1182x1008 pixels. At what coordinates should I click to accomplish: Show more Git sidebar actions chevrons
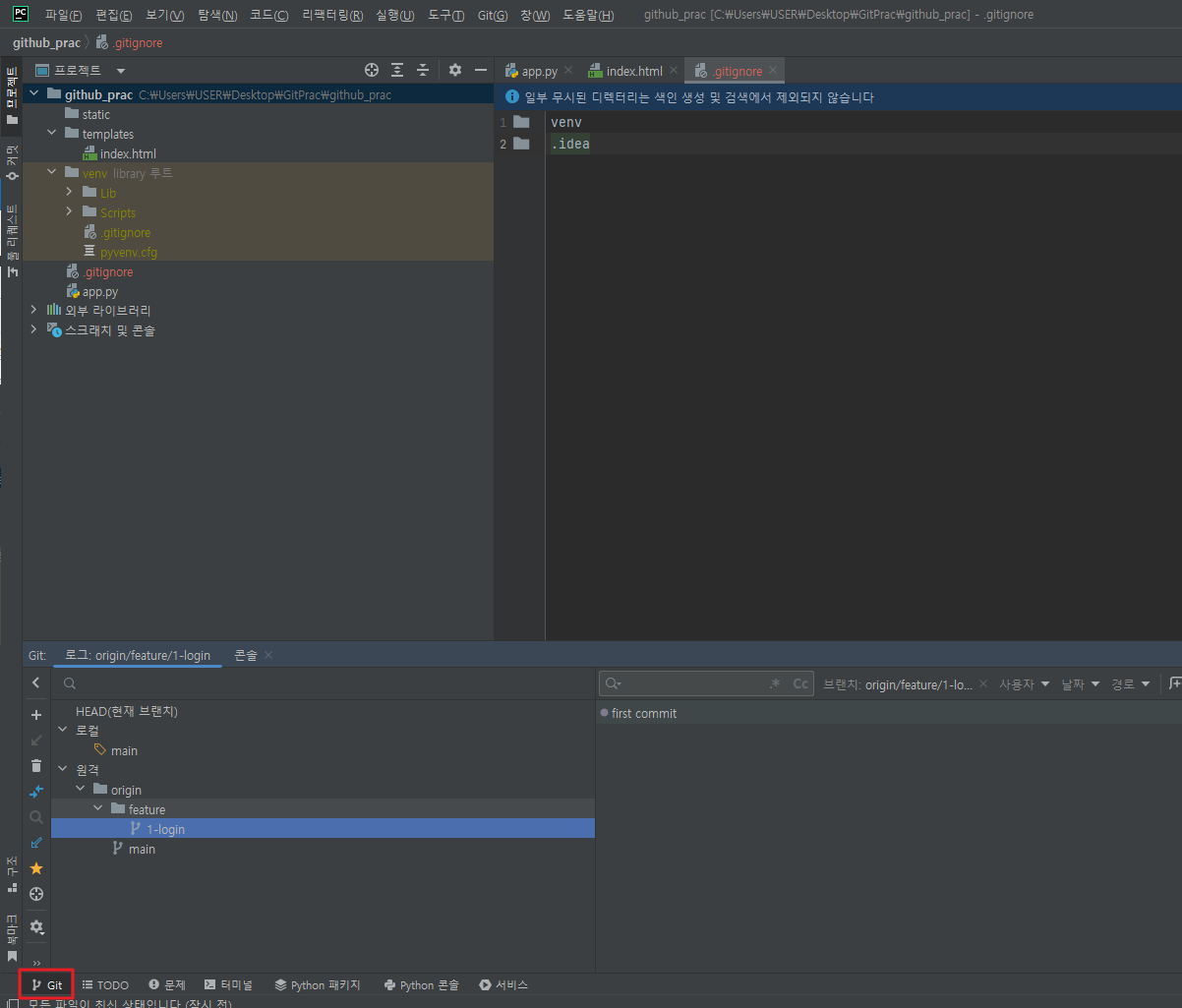pos(36,963)
